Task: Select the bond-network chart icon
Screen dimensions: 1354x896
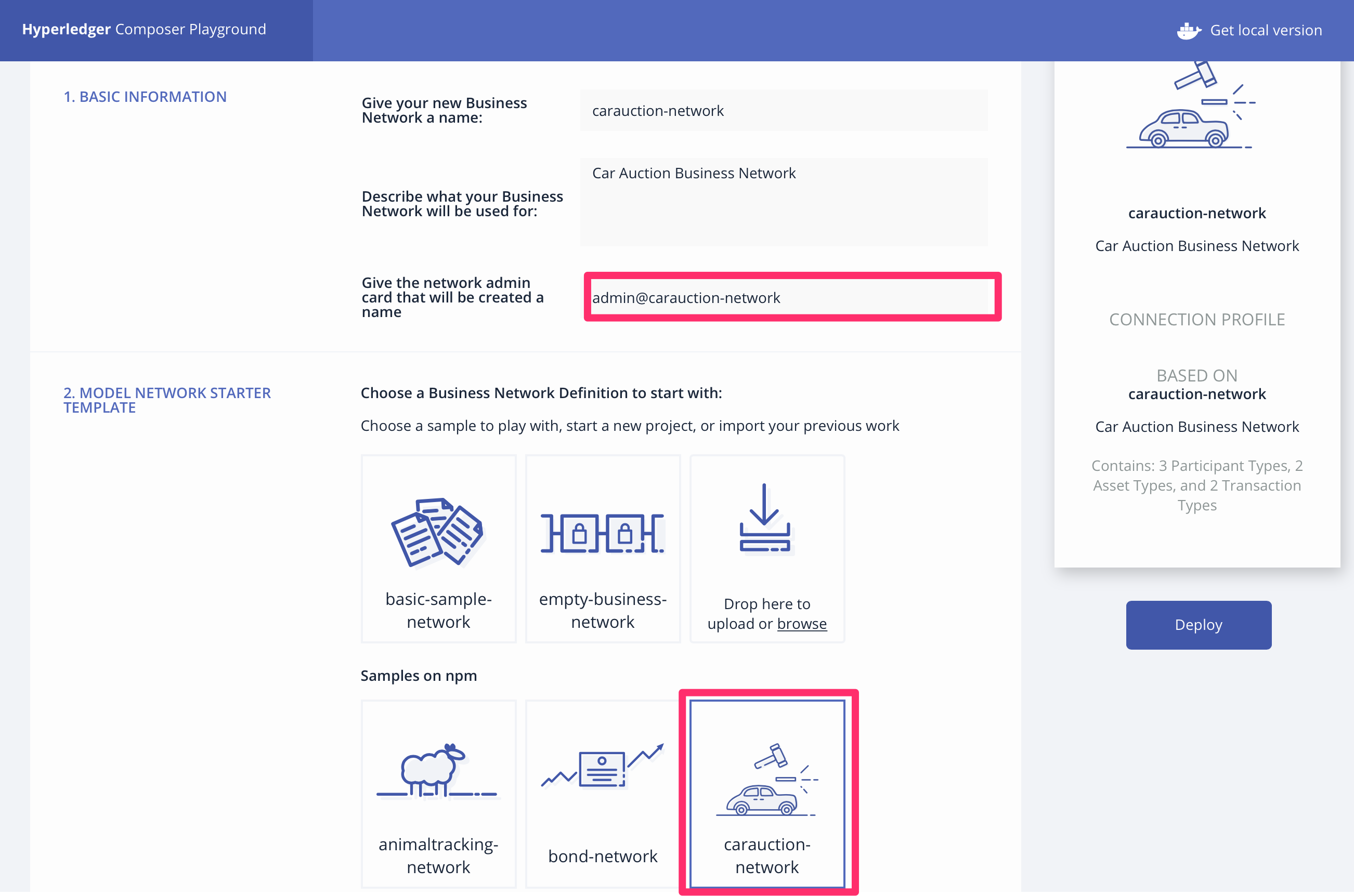Action: 603,766
